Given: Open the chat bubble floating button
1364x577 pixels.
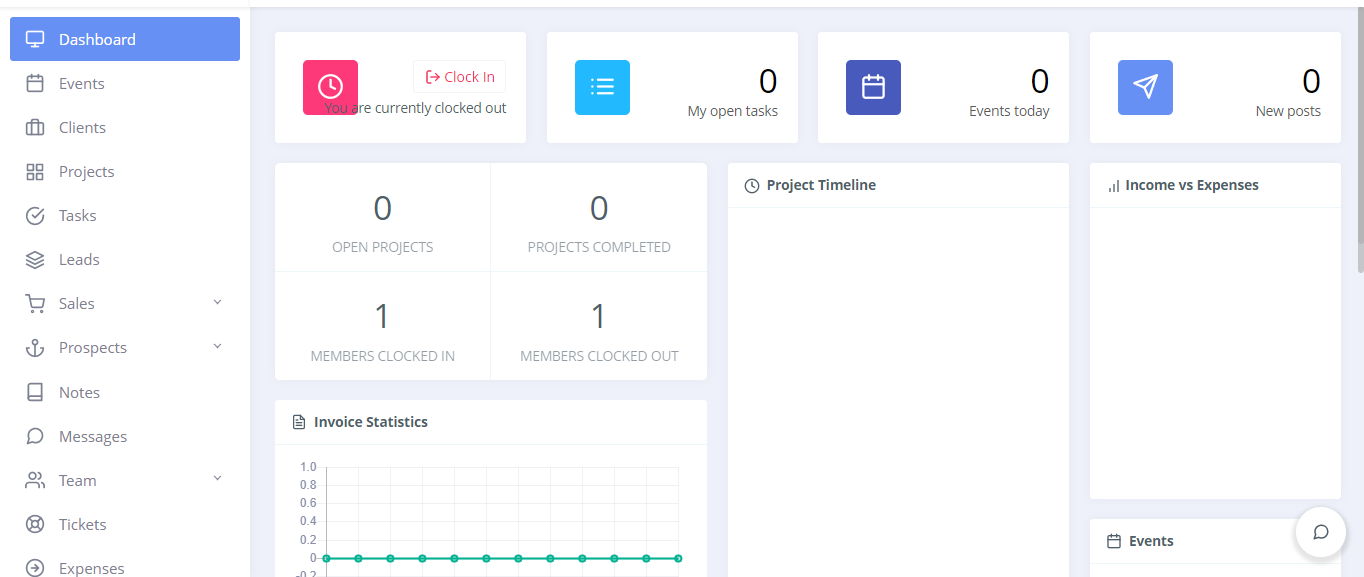Looking at the screenshot, I should click(1320, 532).
